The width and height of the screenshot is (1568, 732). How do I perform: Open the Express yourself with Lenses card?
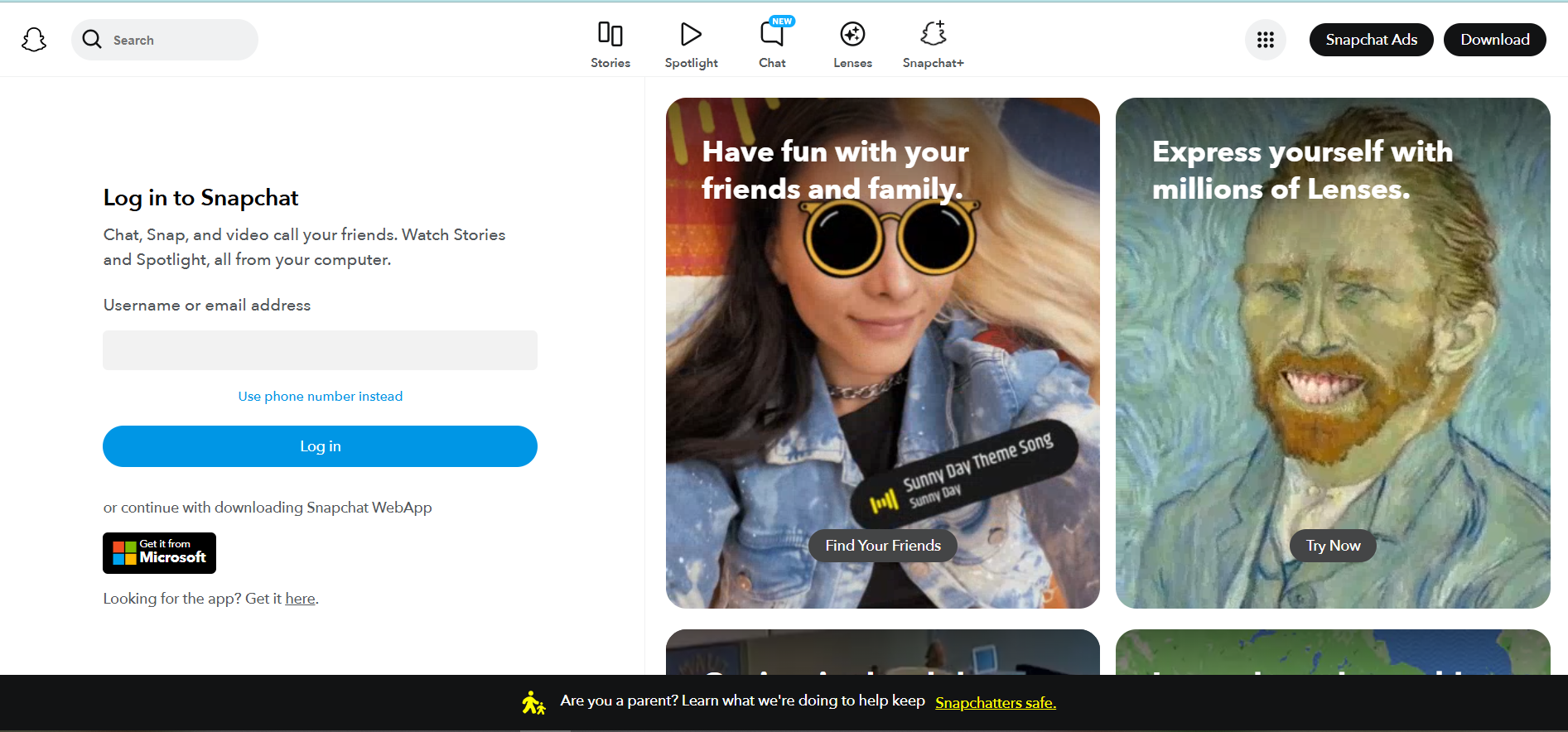1333,354
